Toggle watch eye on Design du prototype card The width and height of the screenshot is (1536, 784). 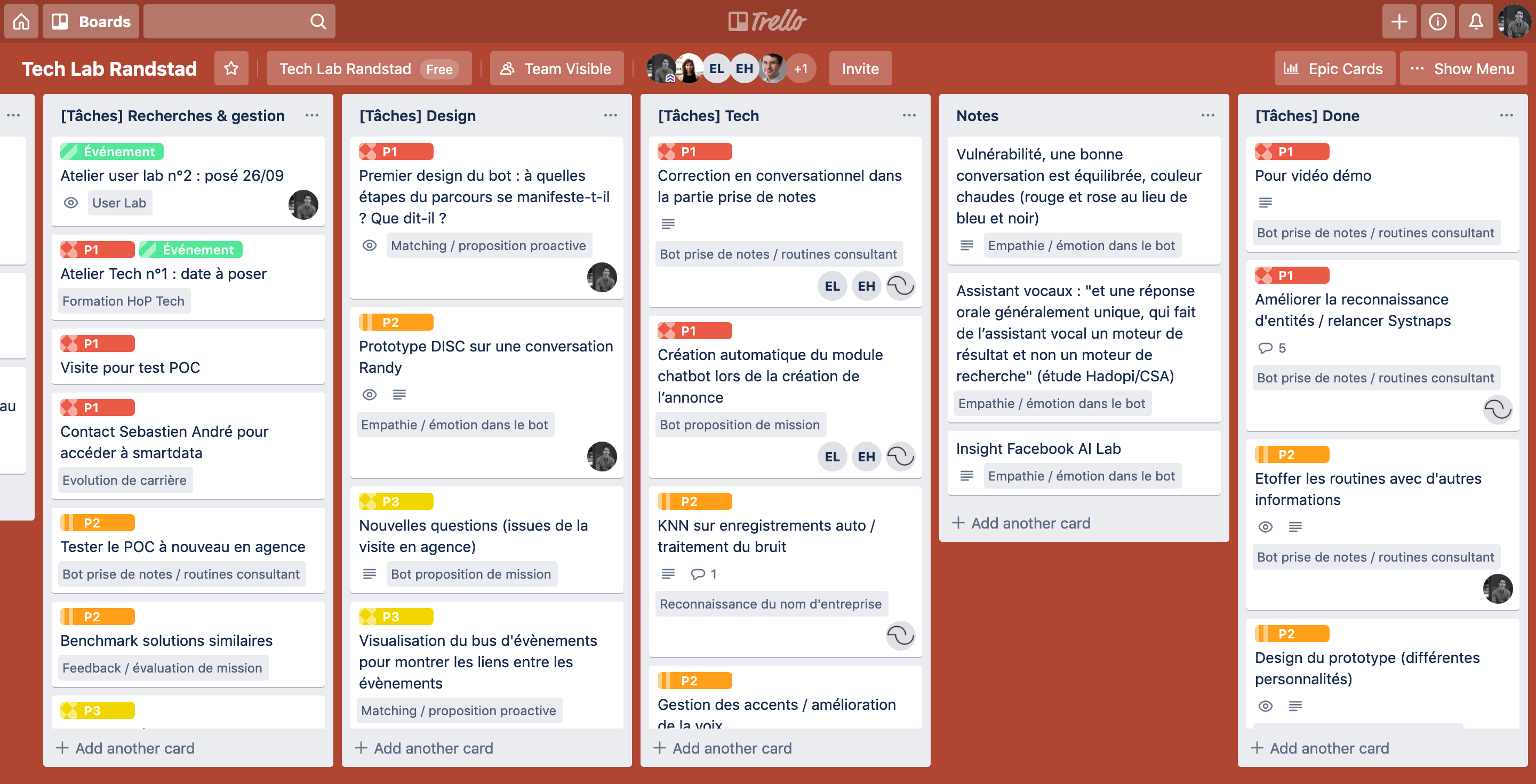(1265, 707)
